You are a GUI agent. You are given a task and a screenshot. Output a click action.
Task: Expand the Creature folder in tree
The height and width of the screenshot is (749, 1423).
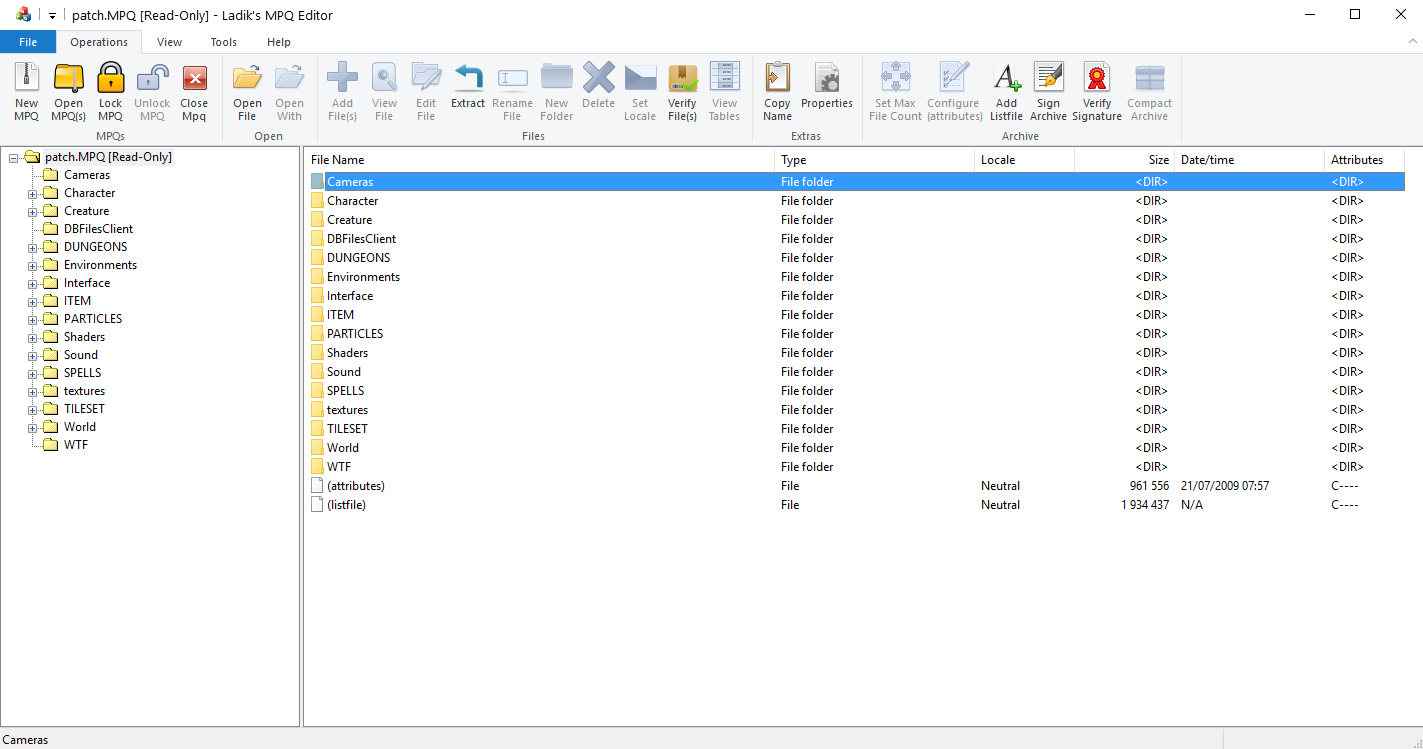click(x=32, y=211)
